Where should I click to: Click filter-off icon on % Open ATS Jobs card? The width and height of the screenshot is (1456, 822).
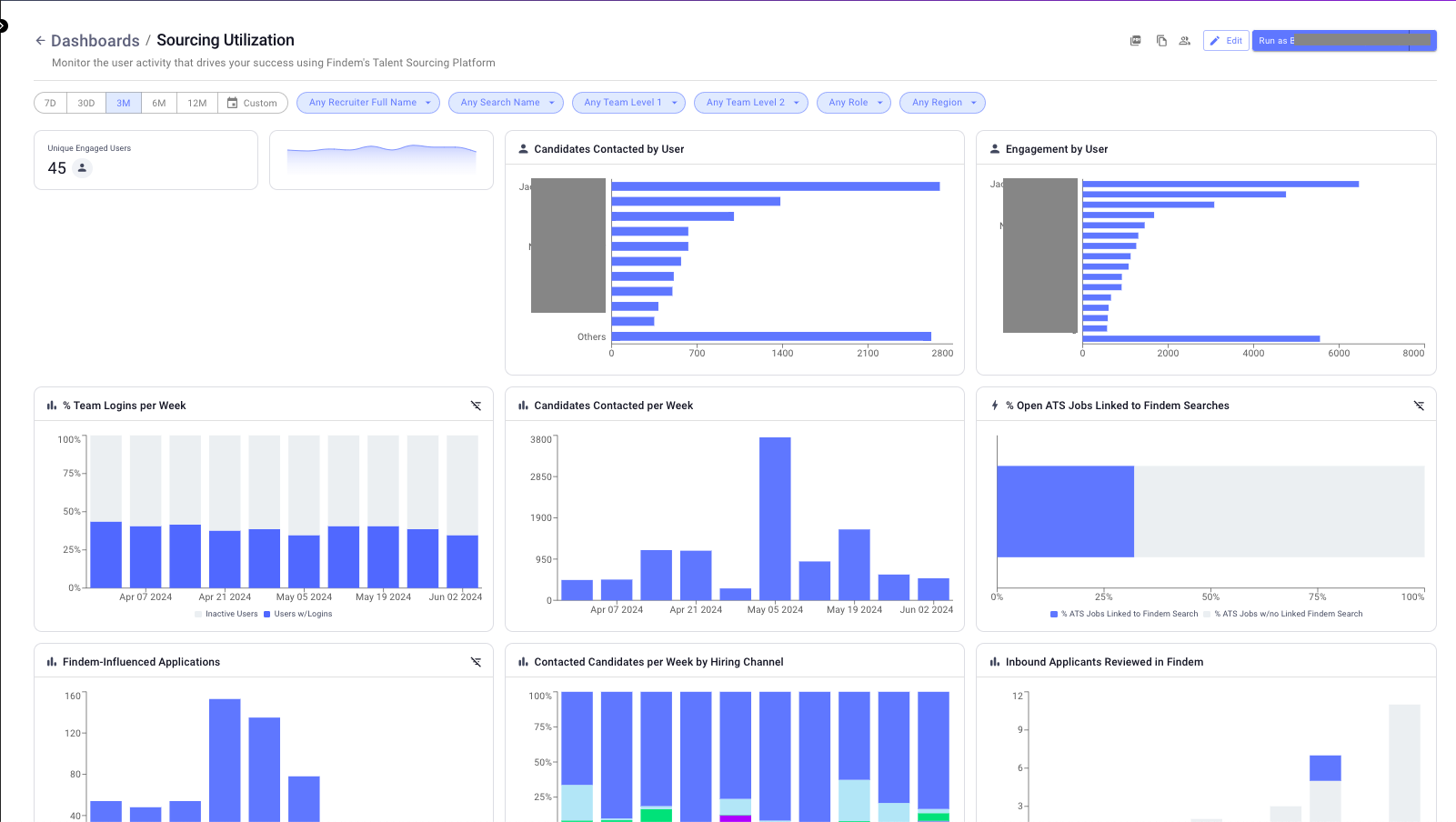coord(1419,406)
